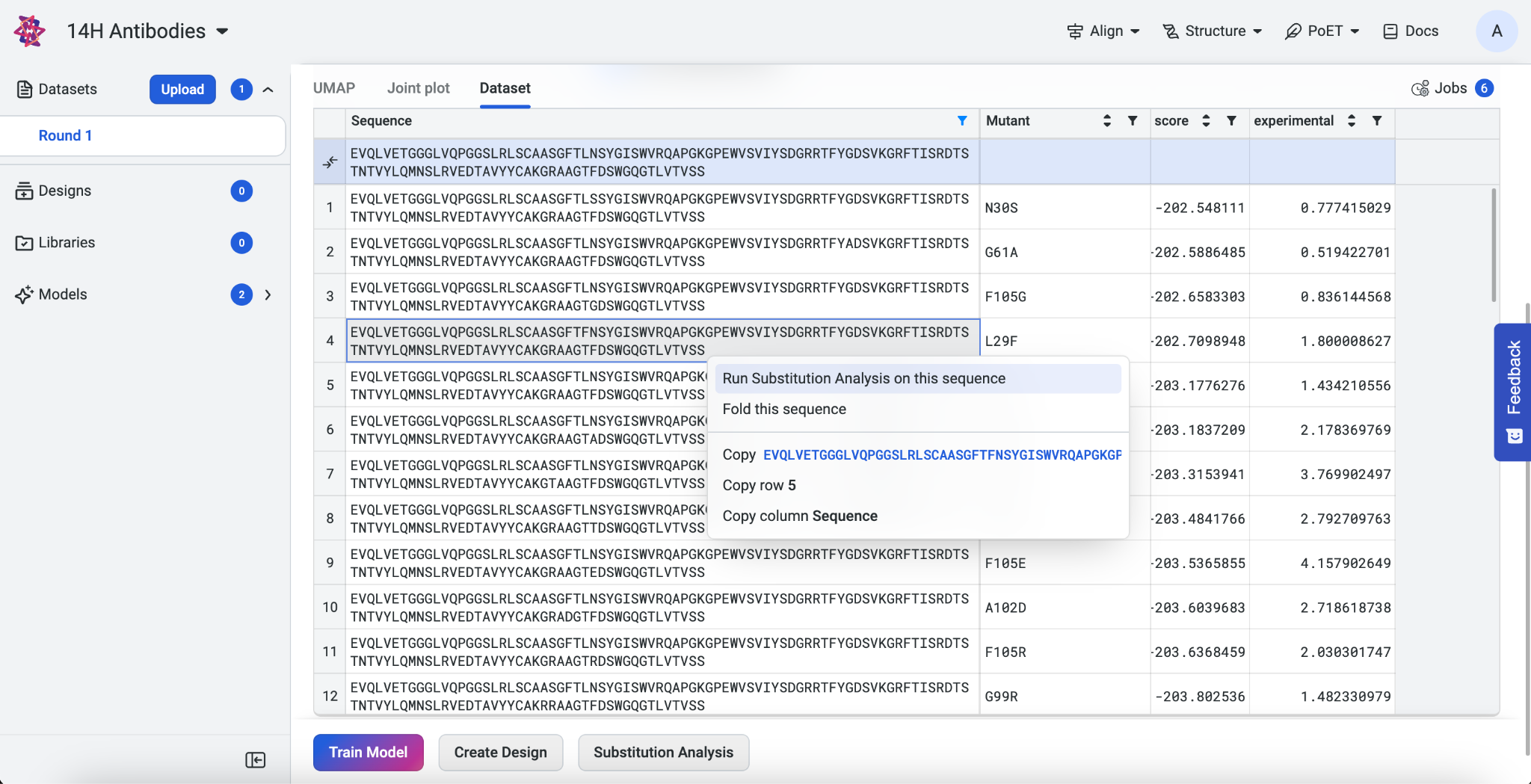Click the Sequence column filter icon
This screenshot has height=784, width=1531.
coord(962,120)
